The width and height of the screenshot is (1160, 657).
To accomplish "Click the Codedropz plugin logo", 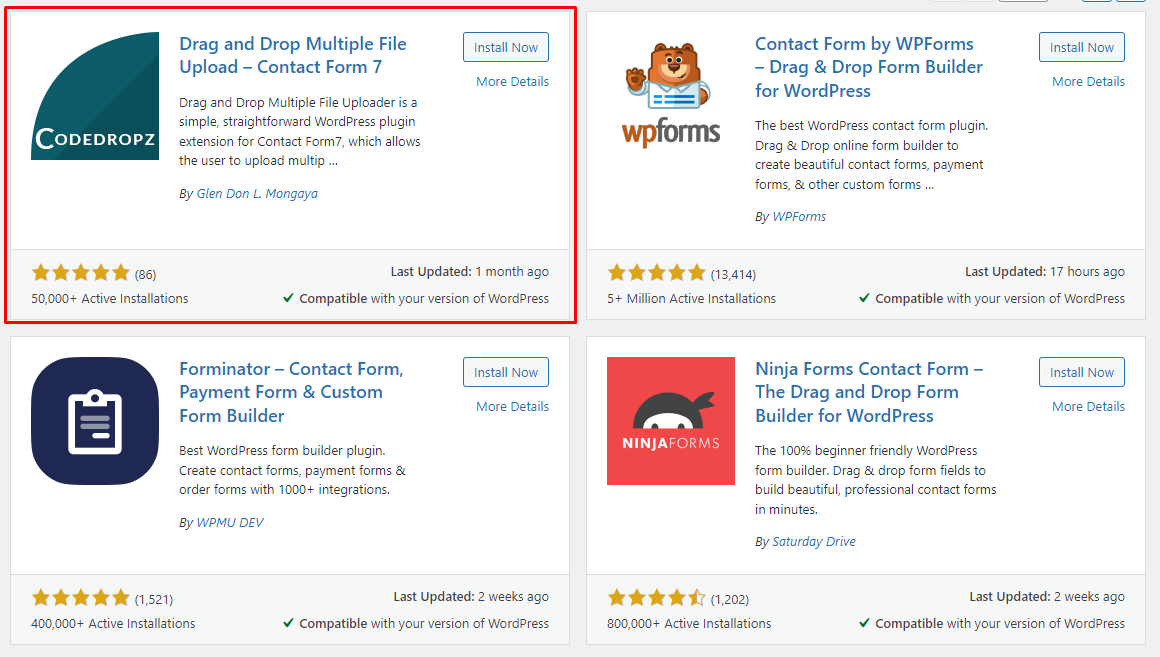I will (x=95, y=96).
